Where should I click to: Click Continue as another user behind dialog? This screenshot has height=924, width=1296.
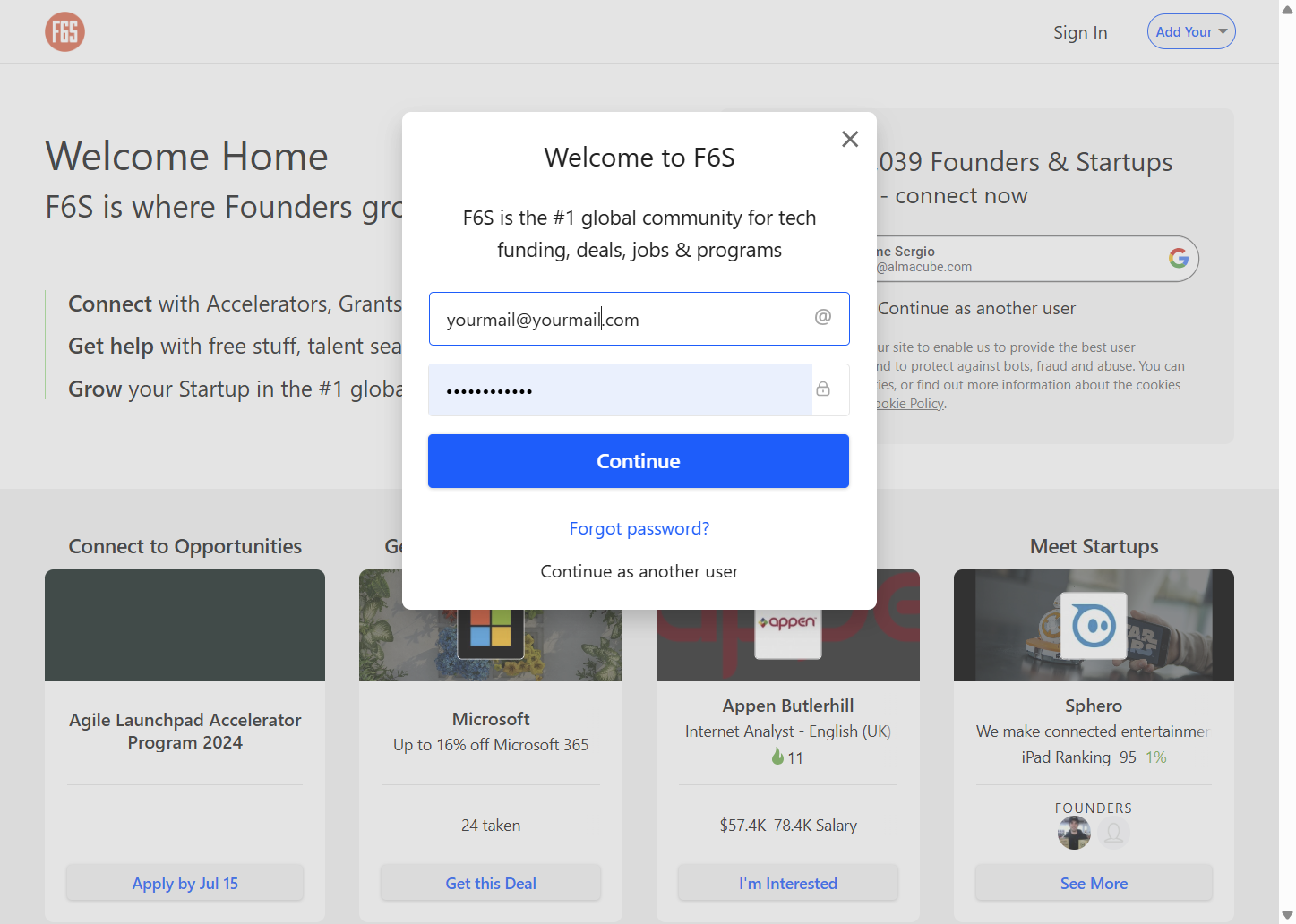click(976, 308)
